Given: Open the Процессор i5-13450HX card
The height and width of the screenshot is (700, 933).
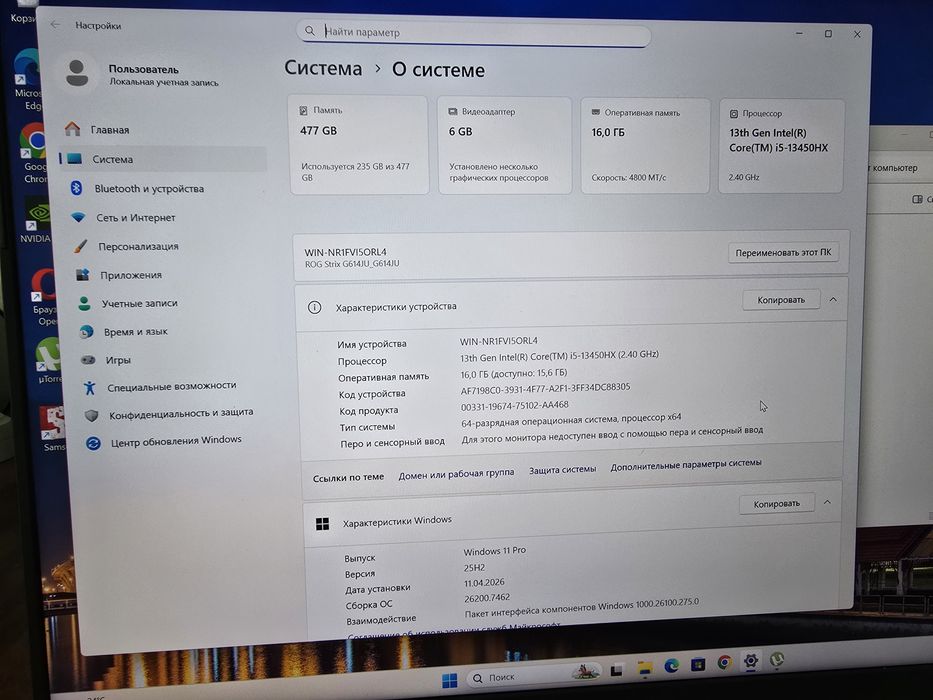Looking at the screenshot, I should point(781,146).
